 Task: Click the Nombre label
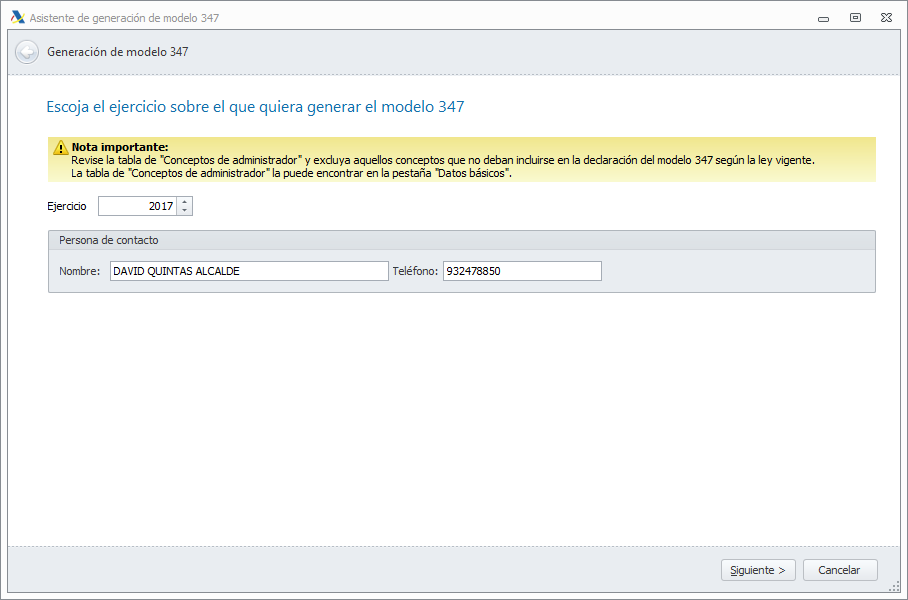click(x=80, y=271)
